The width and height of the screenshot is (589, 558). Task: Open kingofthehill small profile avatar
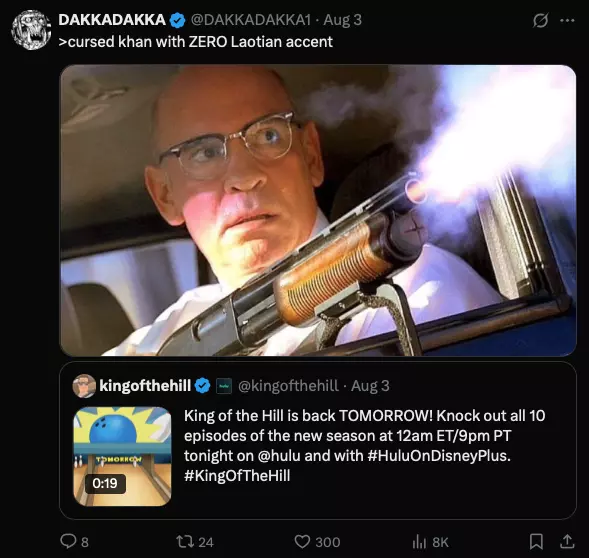pos(84,386)
